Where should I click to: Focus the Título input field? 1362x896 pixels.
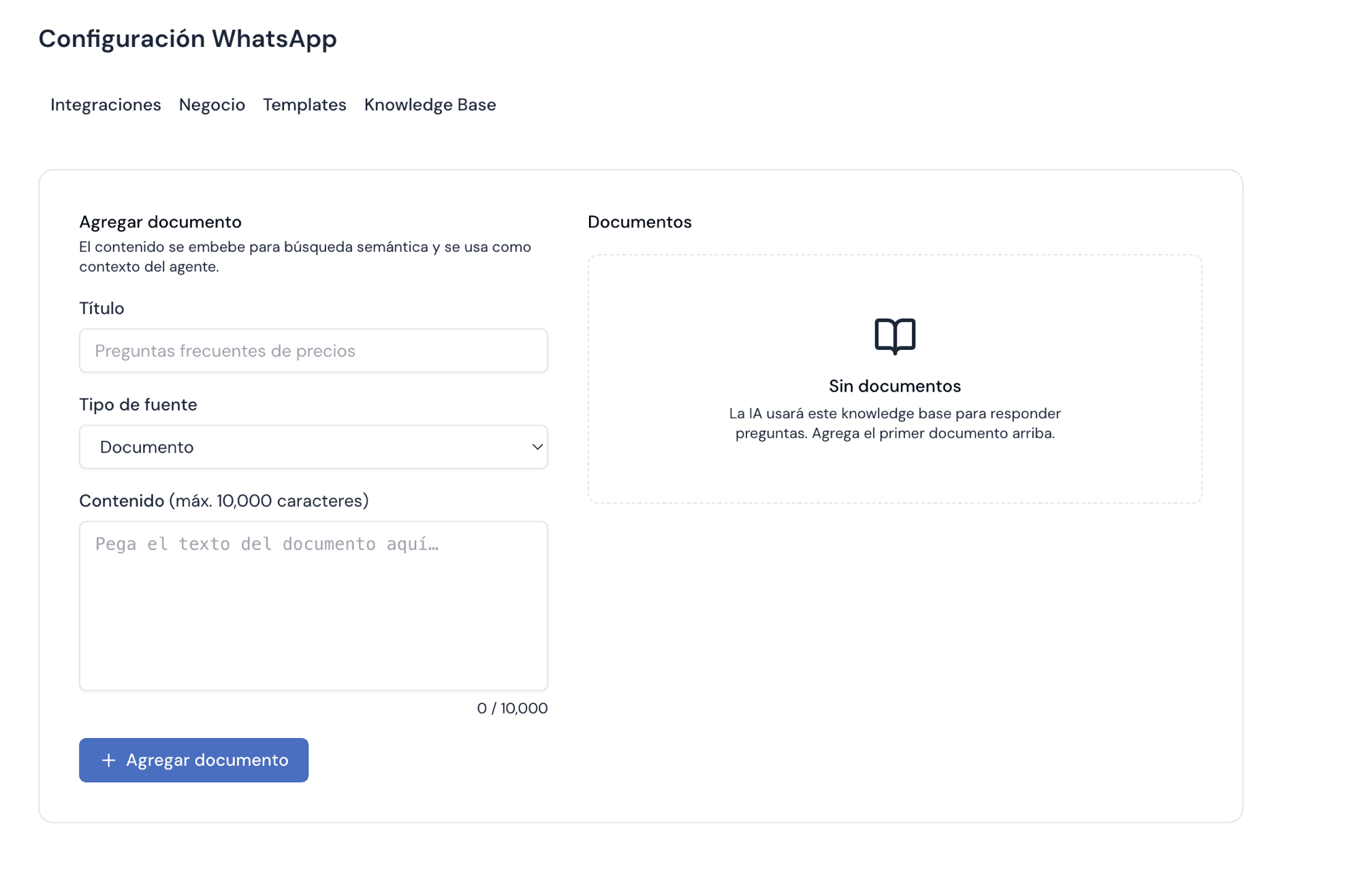(313, 351)
